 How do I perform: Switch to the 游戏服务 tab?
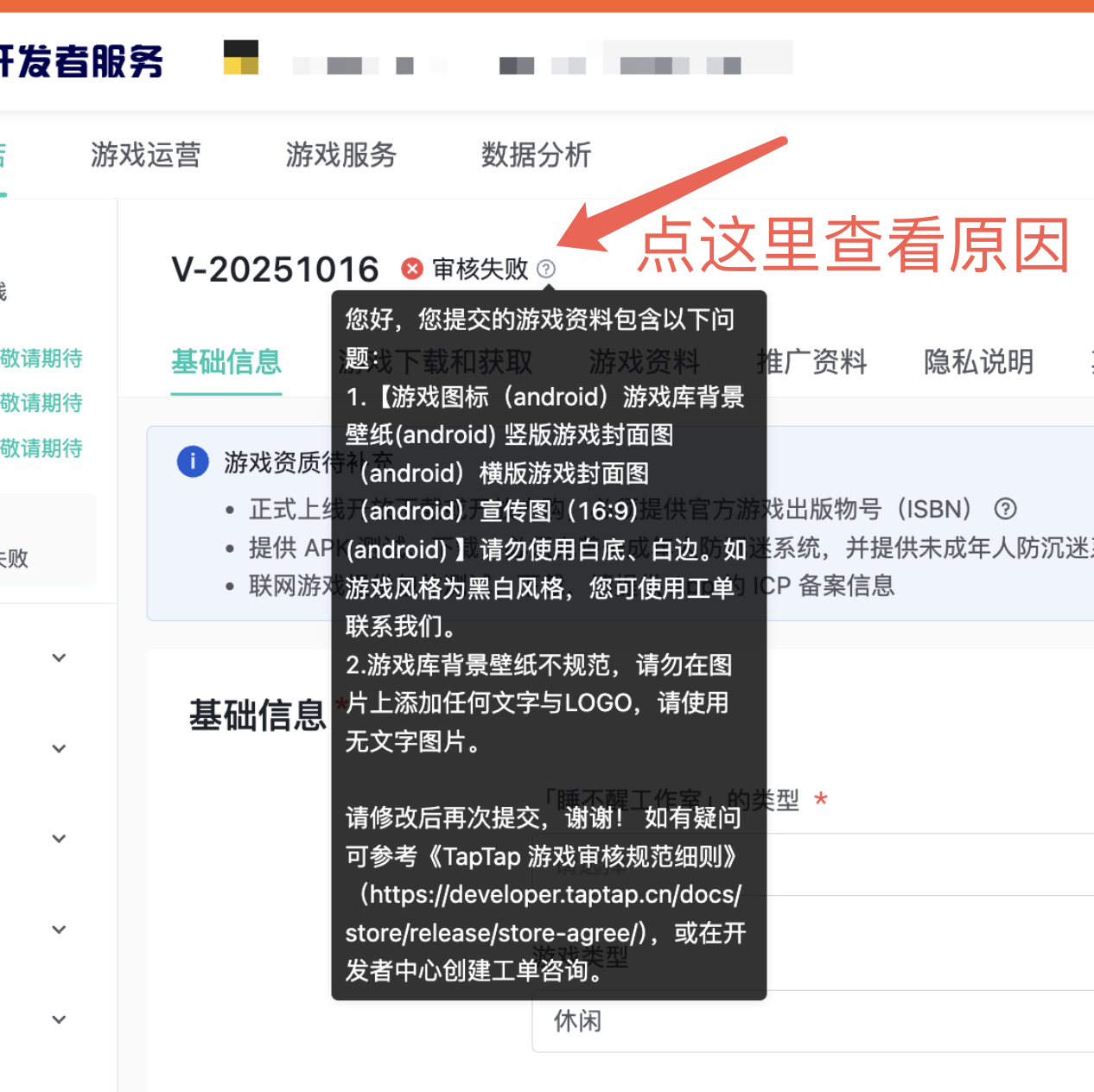tap(340, 156)
